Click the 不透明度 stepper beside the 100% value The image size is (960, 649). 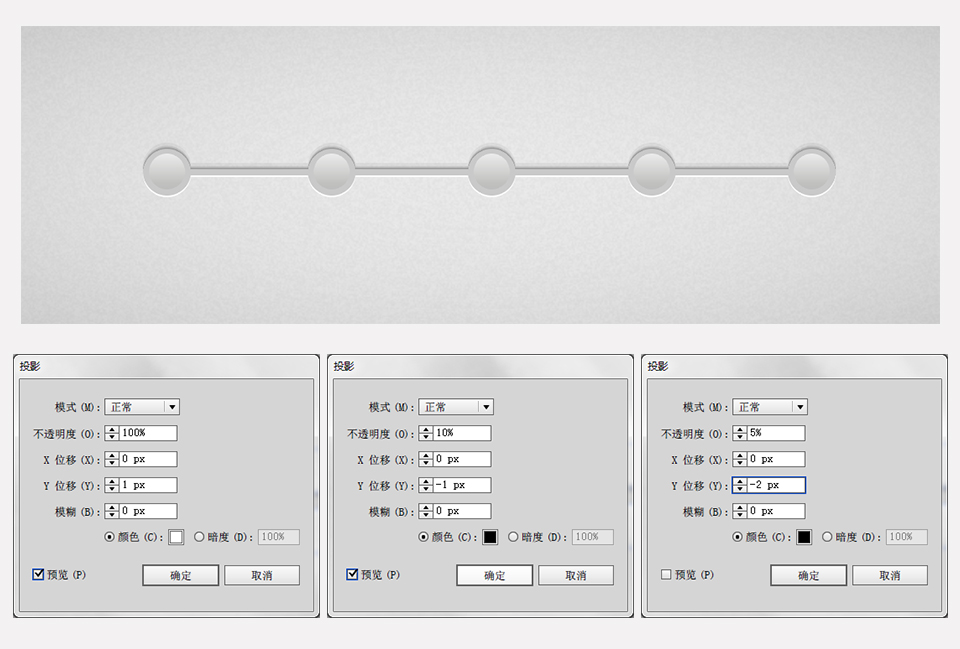click(111, 433)
